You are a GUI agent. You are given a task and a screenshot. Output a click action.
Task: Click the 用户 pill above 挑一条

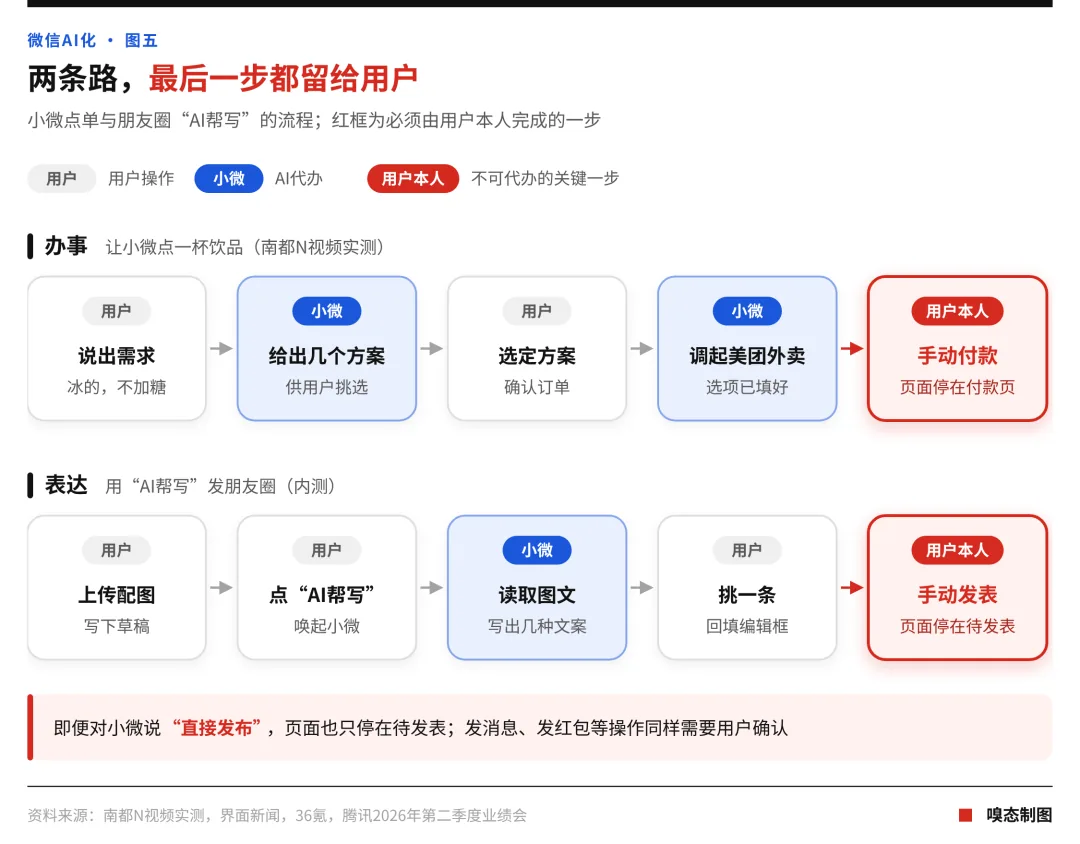(747, 550)
